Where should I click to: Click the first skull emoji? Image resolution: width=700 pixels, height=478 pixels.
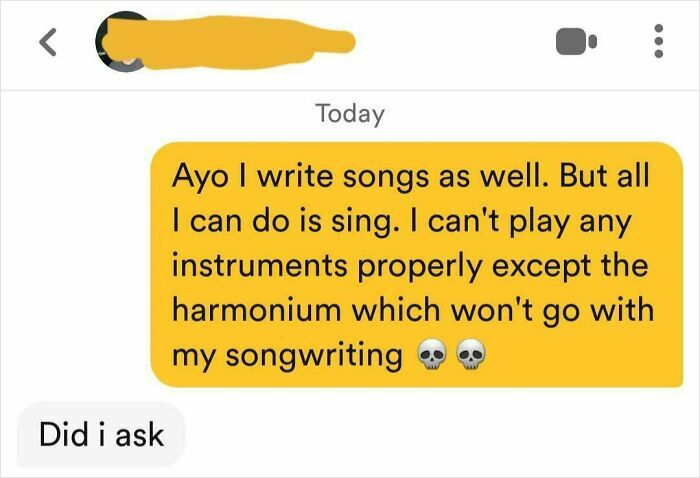431,355
